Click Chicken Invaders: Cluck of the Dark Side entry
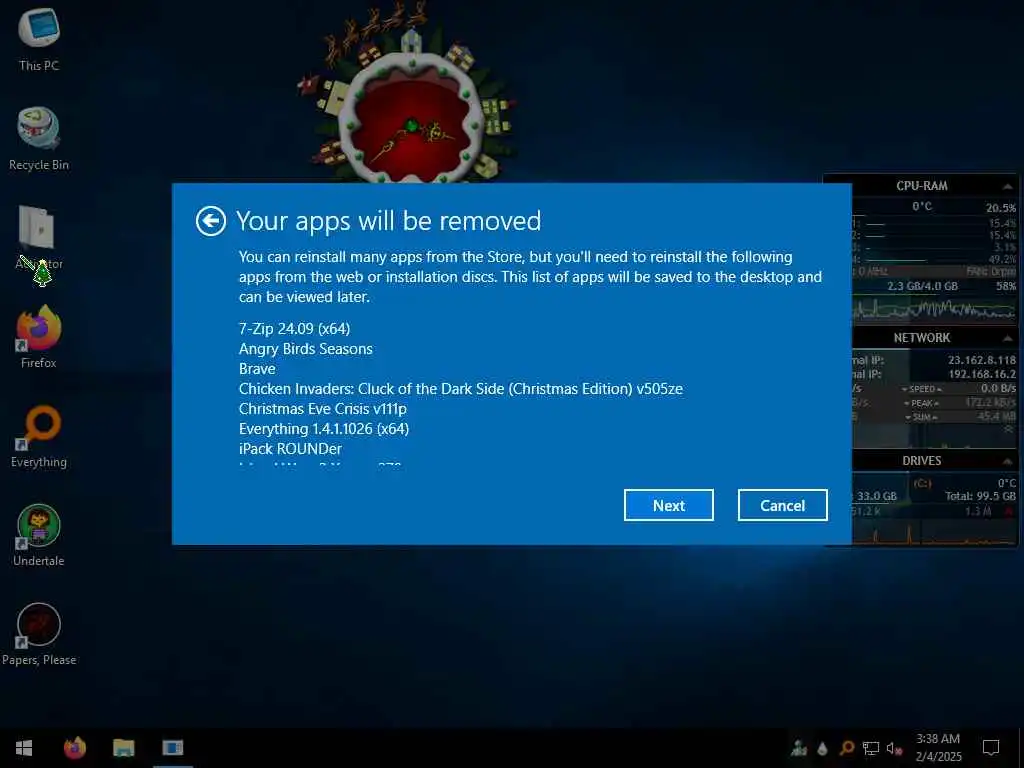The height and width of the screenshot is (768, 1024). coord(460,389)
